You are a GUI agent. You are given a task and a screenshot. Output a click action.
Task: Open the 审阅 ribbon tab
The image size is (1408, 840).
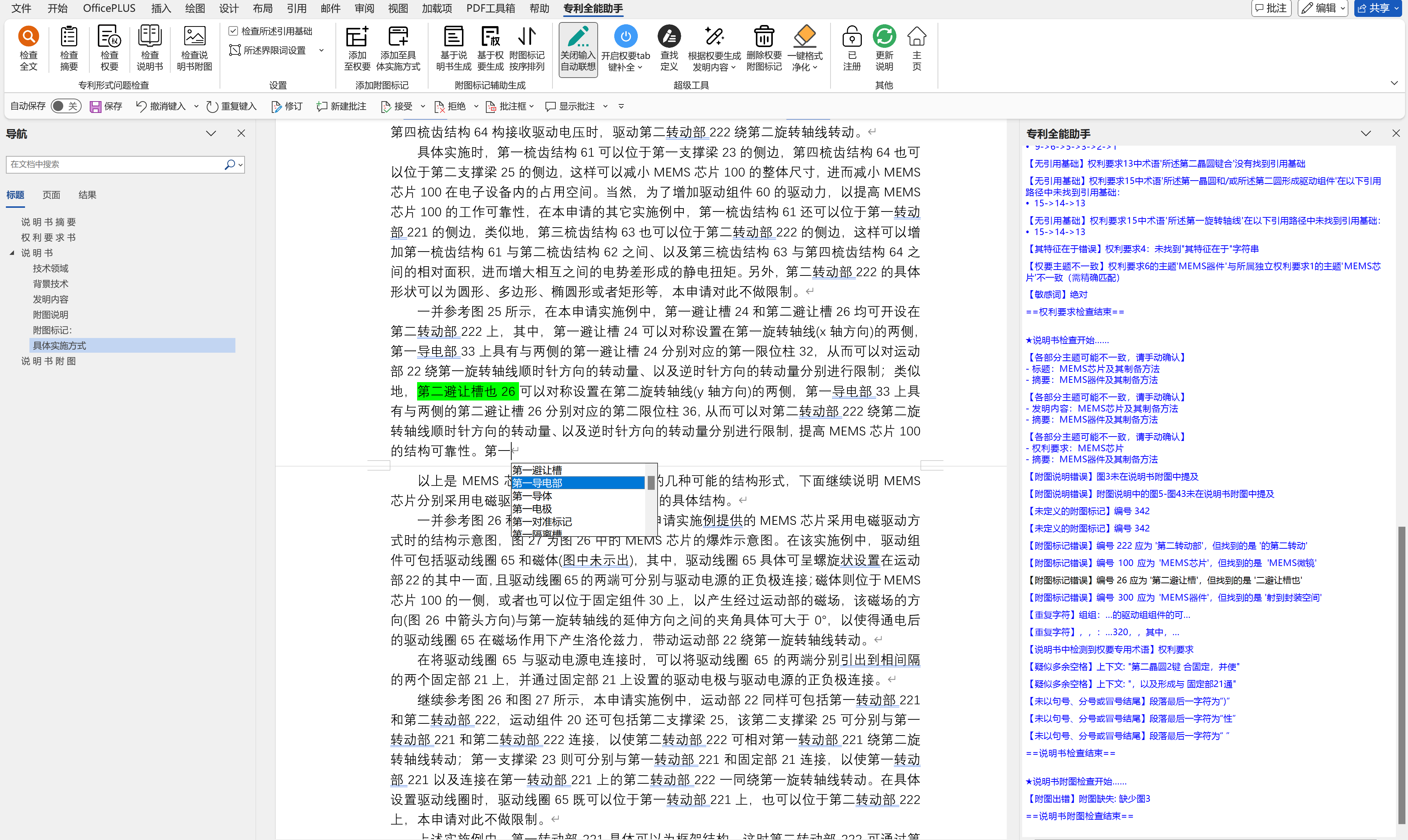coord(364,8)
